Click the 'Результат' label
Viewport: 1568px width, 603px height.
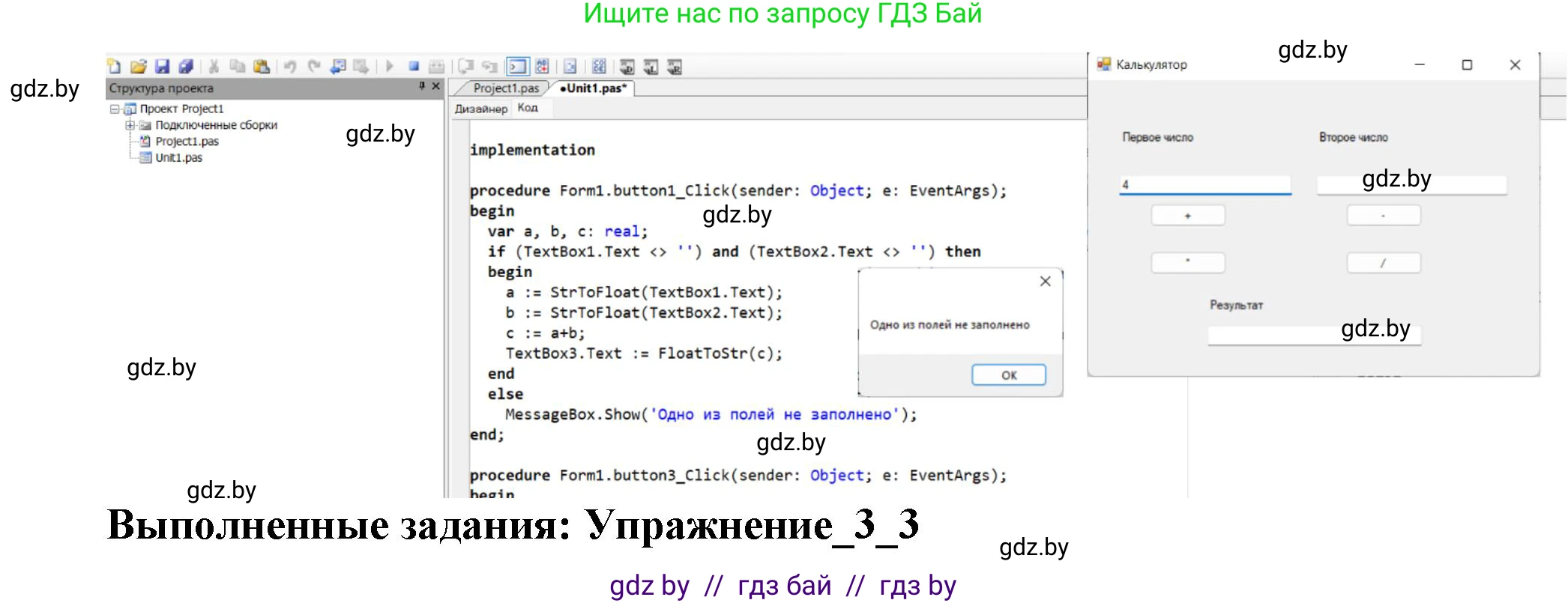click(x=1236, y=305)
